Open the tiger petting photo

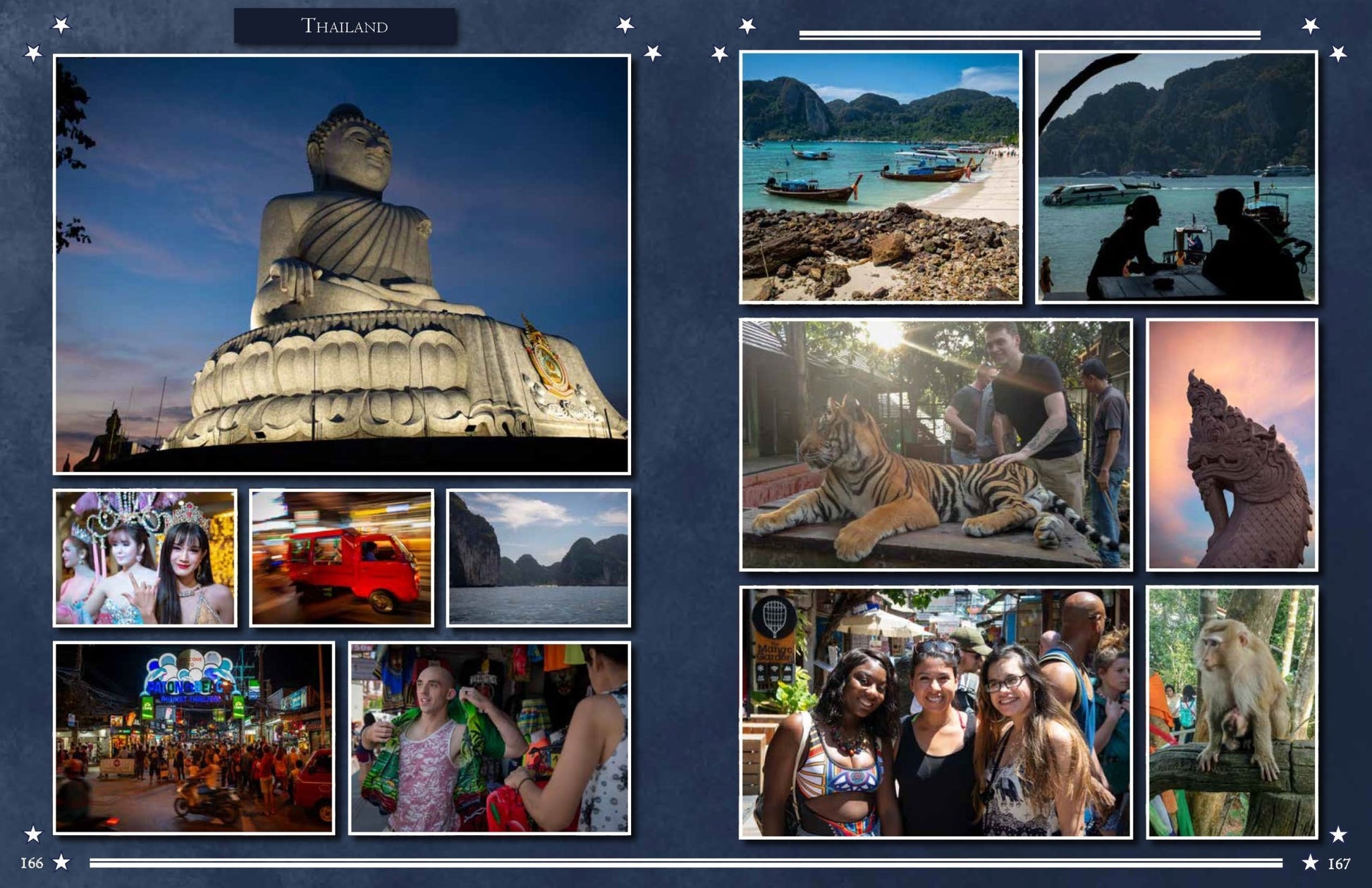pos(936,444)
